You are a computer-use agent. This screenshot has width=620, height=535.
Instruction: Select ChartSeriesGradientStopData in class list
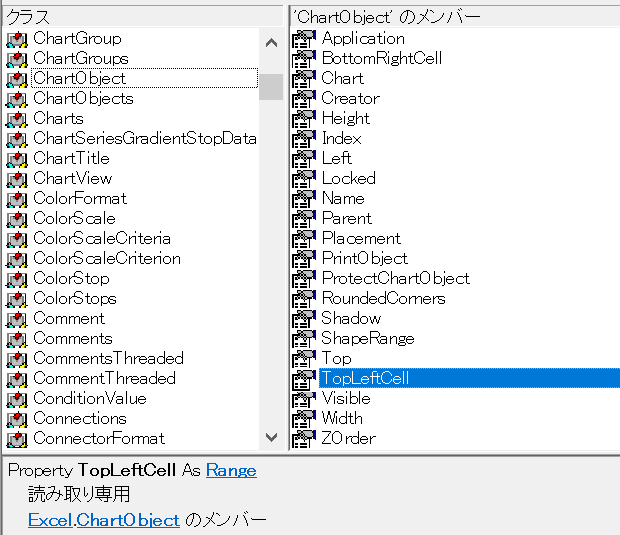click(x=145, y=138)
